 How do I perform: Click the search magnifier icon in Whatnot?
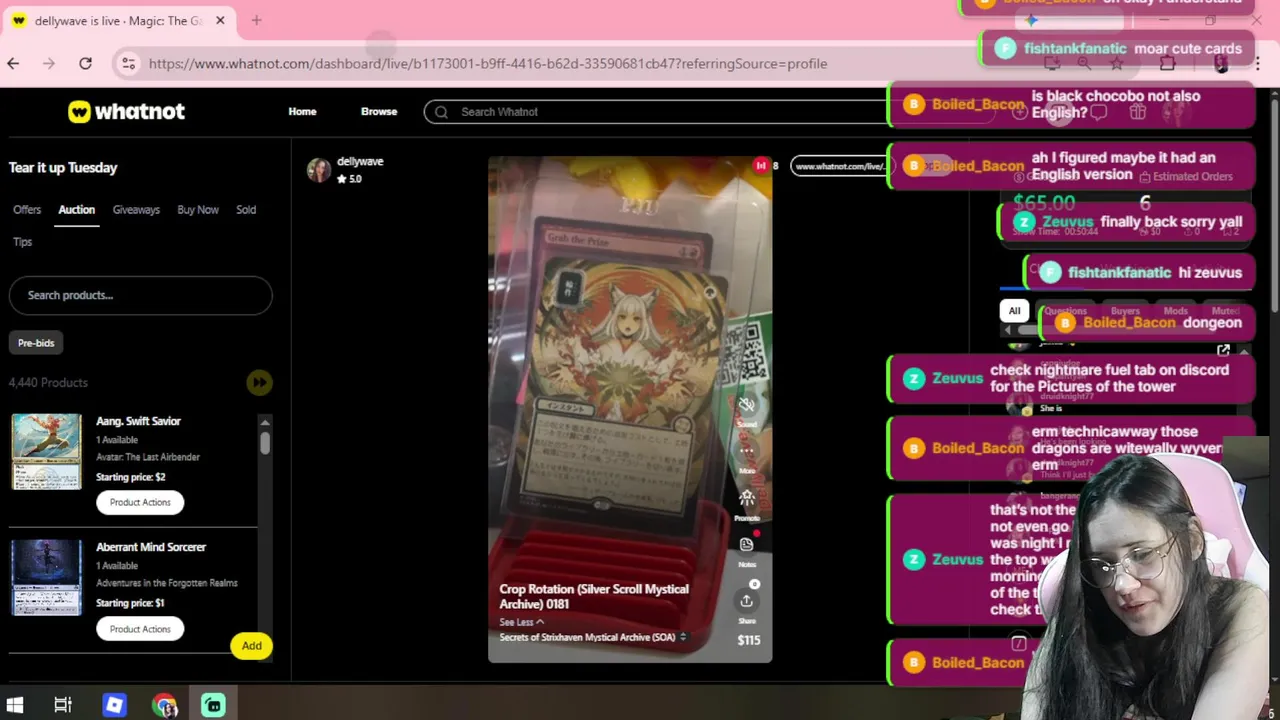pyautogui.click(x=441, y=112)
